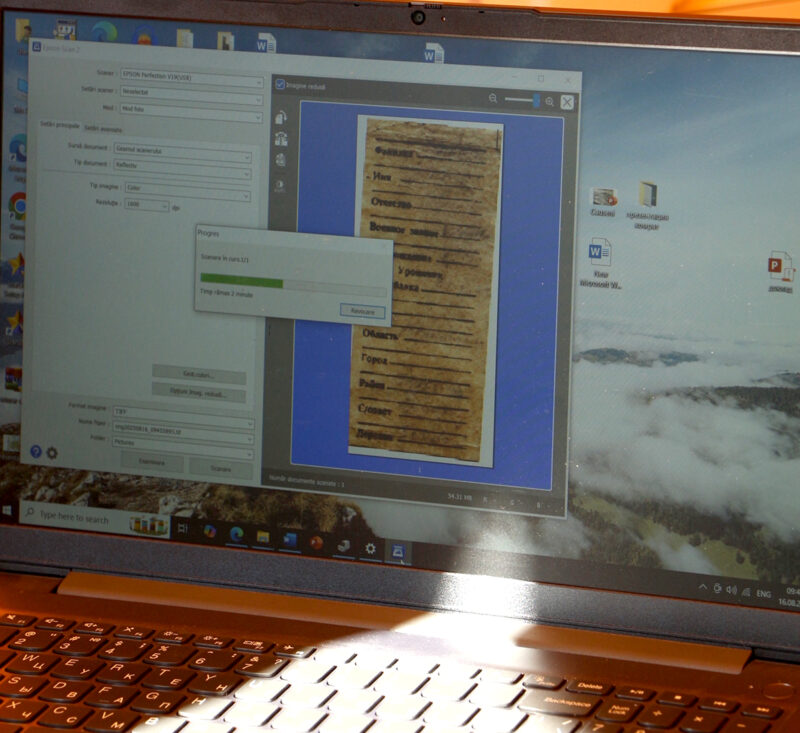800x733 pixels.
Task: Click the Examinare preview button
Action: point(152,462)
